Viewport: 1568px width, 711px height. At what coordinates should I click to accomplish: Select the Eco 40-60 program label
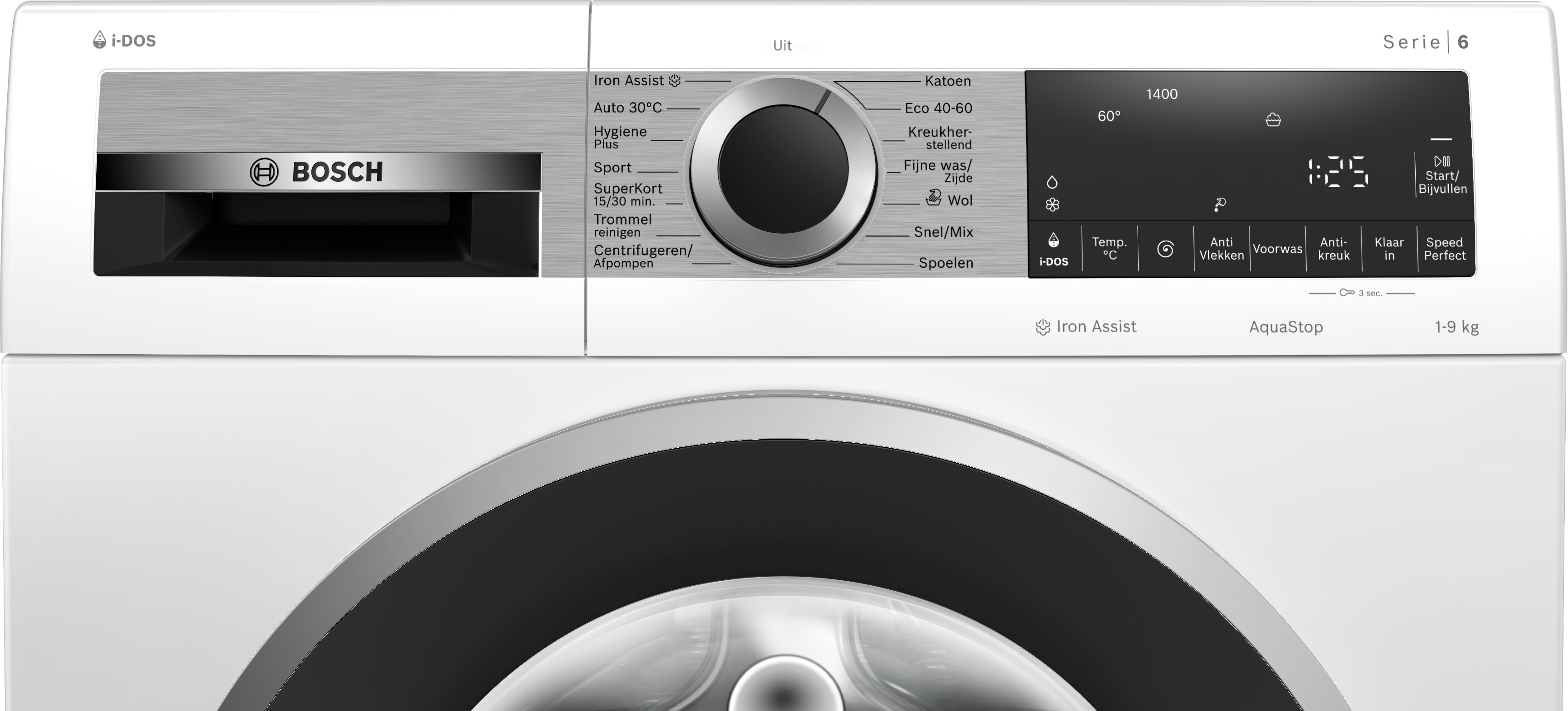tap(938, 109)
